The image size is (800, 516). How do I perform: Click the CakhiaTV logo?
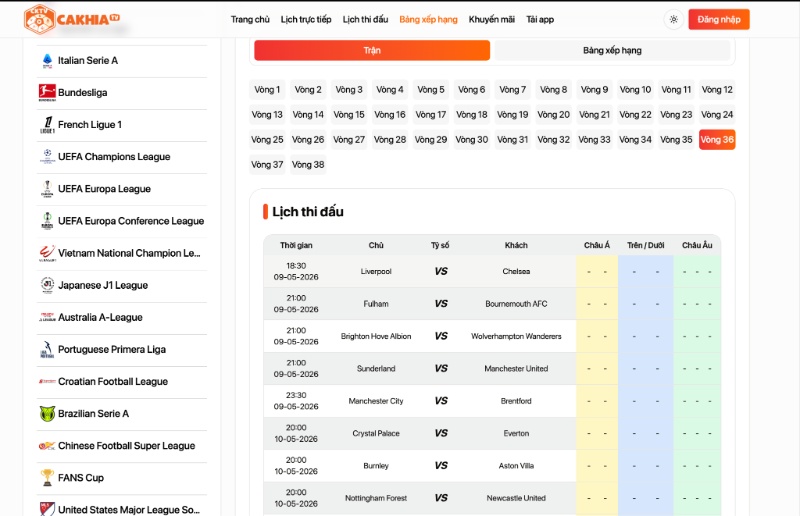(x=72, y=19)
